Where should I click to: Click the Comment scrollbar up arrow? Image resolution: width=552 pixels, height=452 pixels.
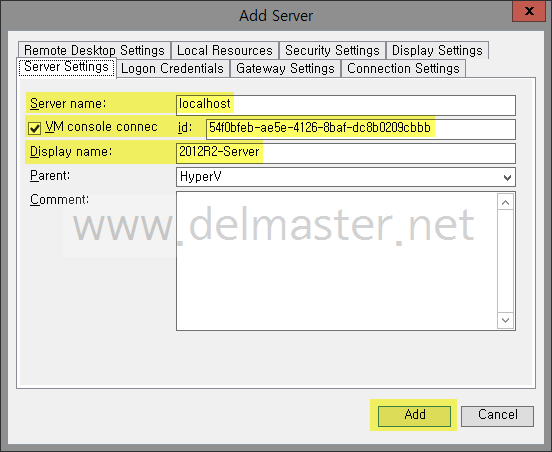[x=506, y=202]
